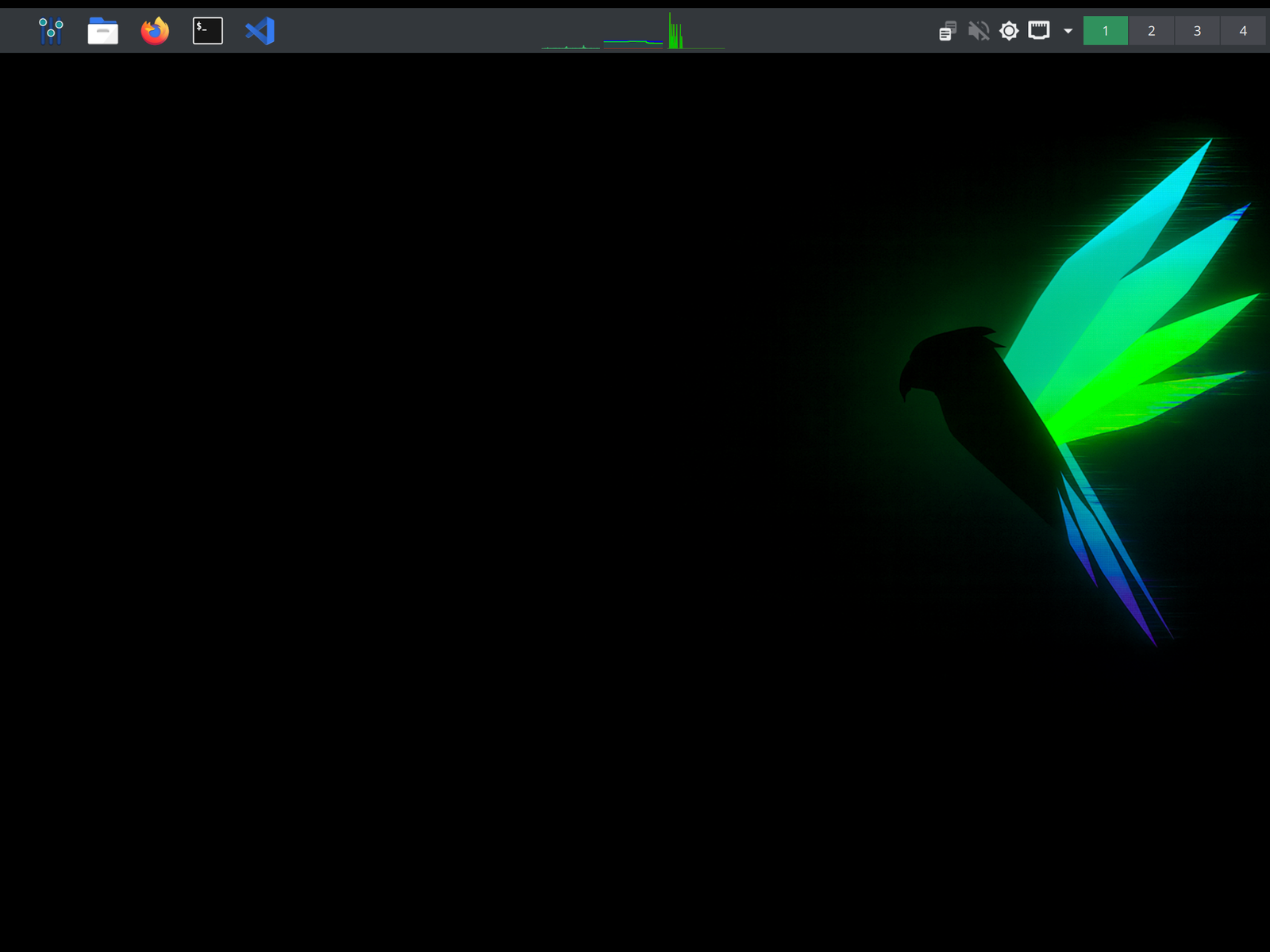
Task: Open the wired network connection icon
Action: tap(1039, 31)
